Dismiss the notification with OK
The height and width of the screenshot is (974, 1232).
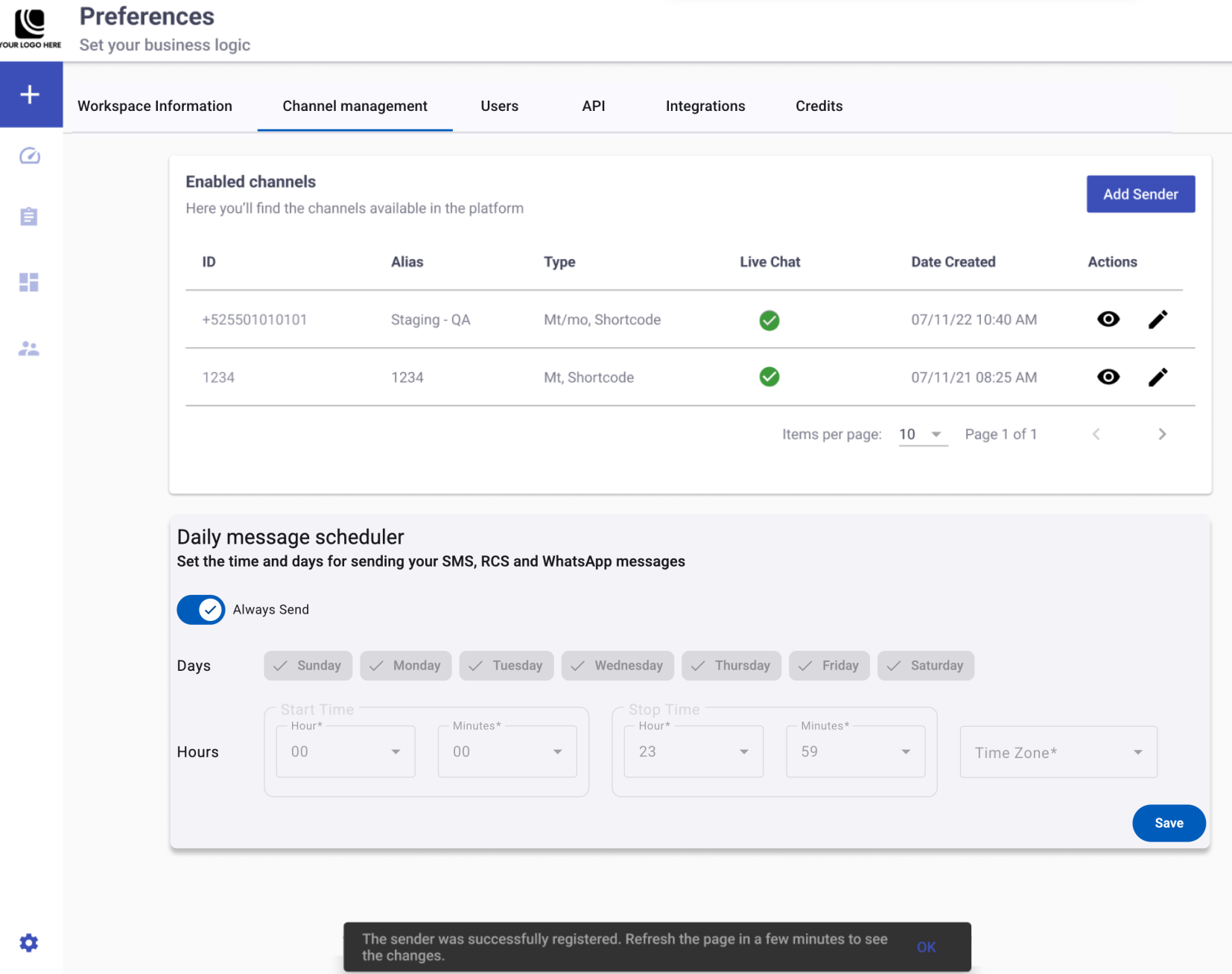click(x=927, y=947)
